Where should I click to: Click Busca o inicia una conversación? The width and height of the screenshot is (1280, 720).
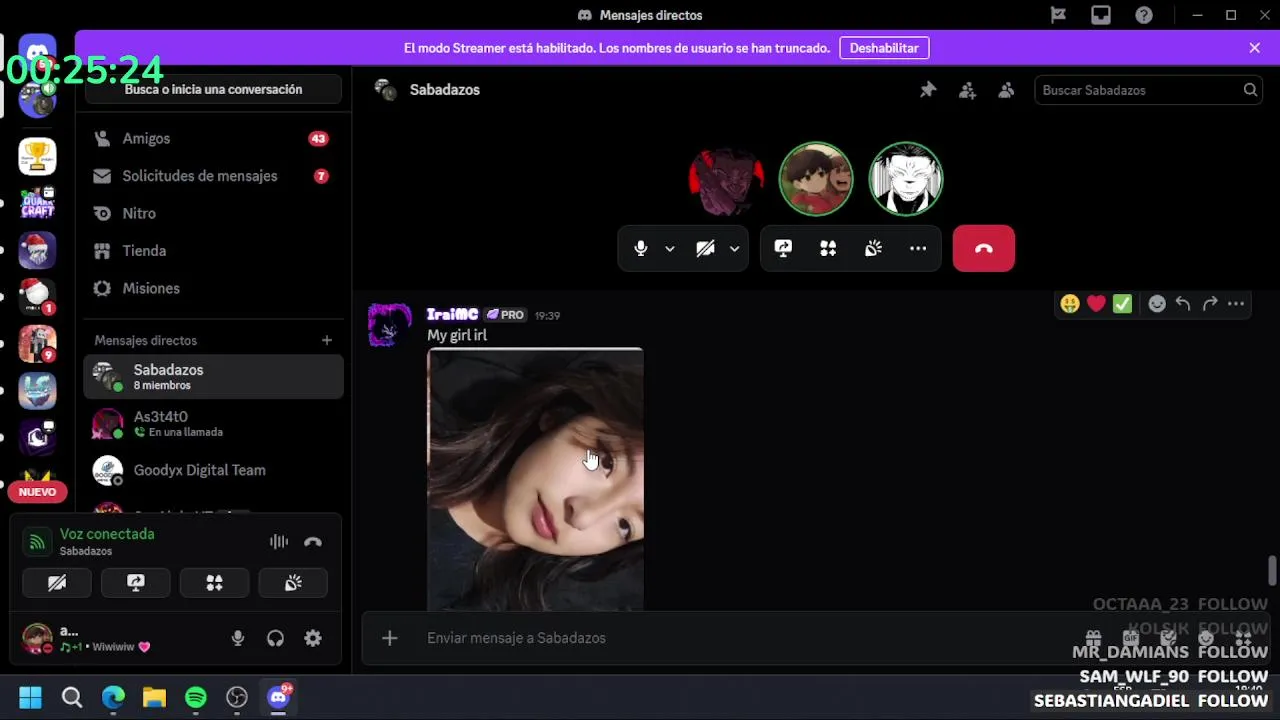[213, 90]
